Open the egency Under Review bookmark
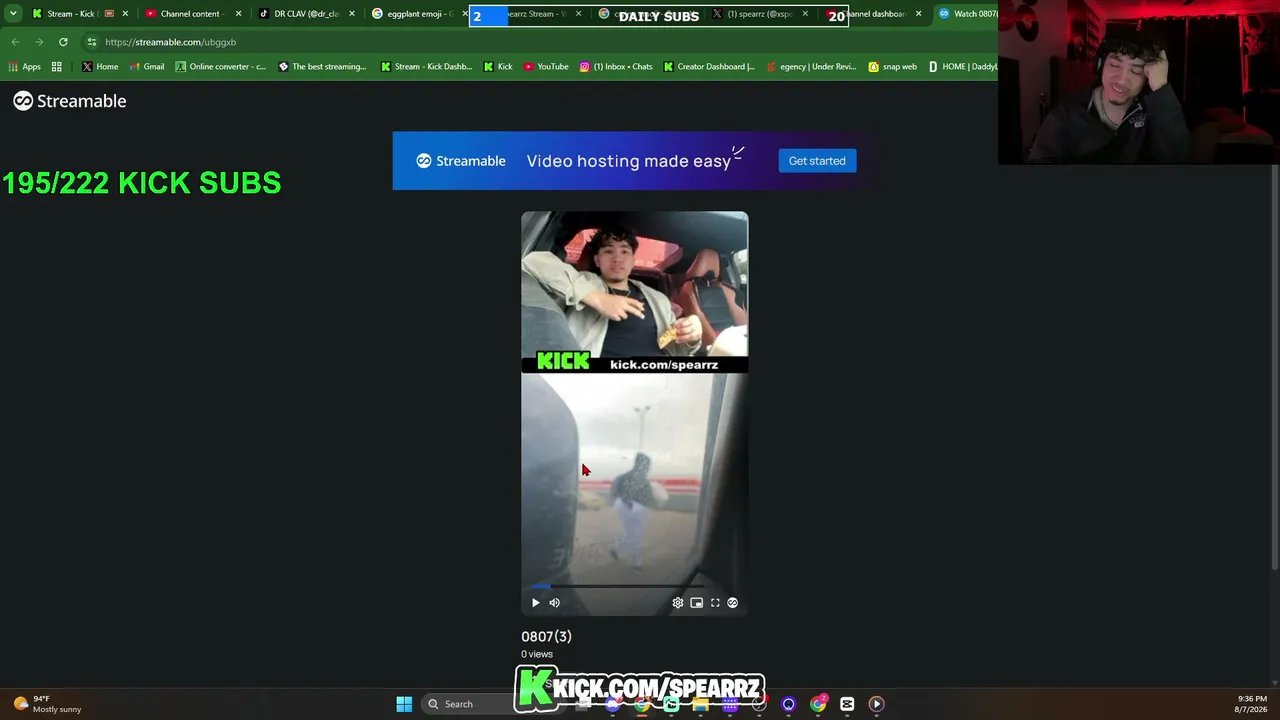1280x720 pixels. (x=812, y=67)
